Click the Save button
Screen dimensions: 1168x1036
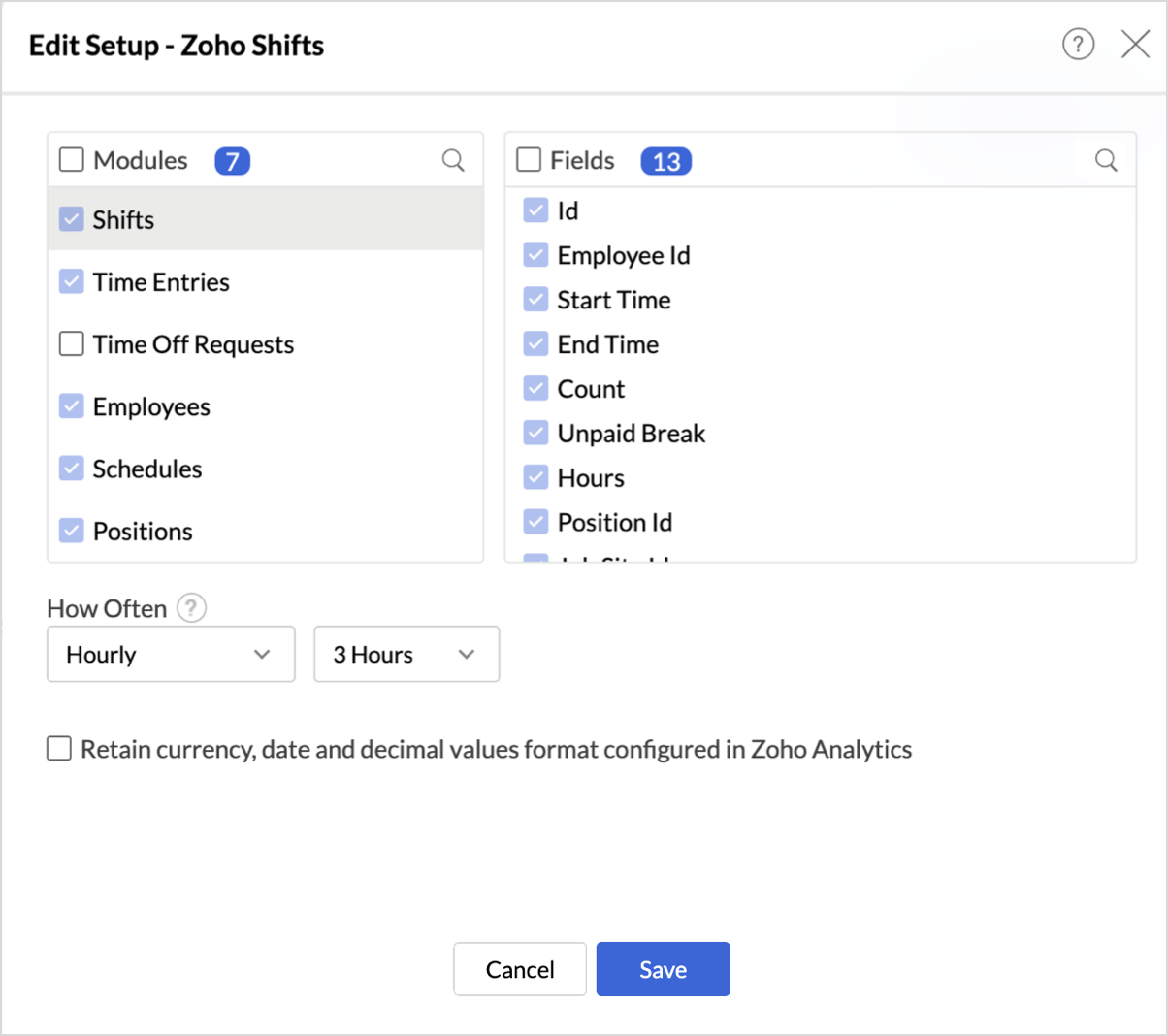pyautogui.click(x=663, y=969)
